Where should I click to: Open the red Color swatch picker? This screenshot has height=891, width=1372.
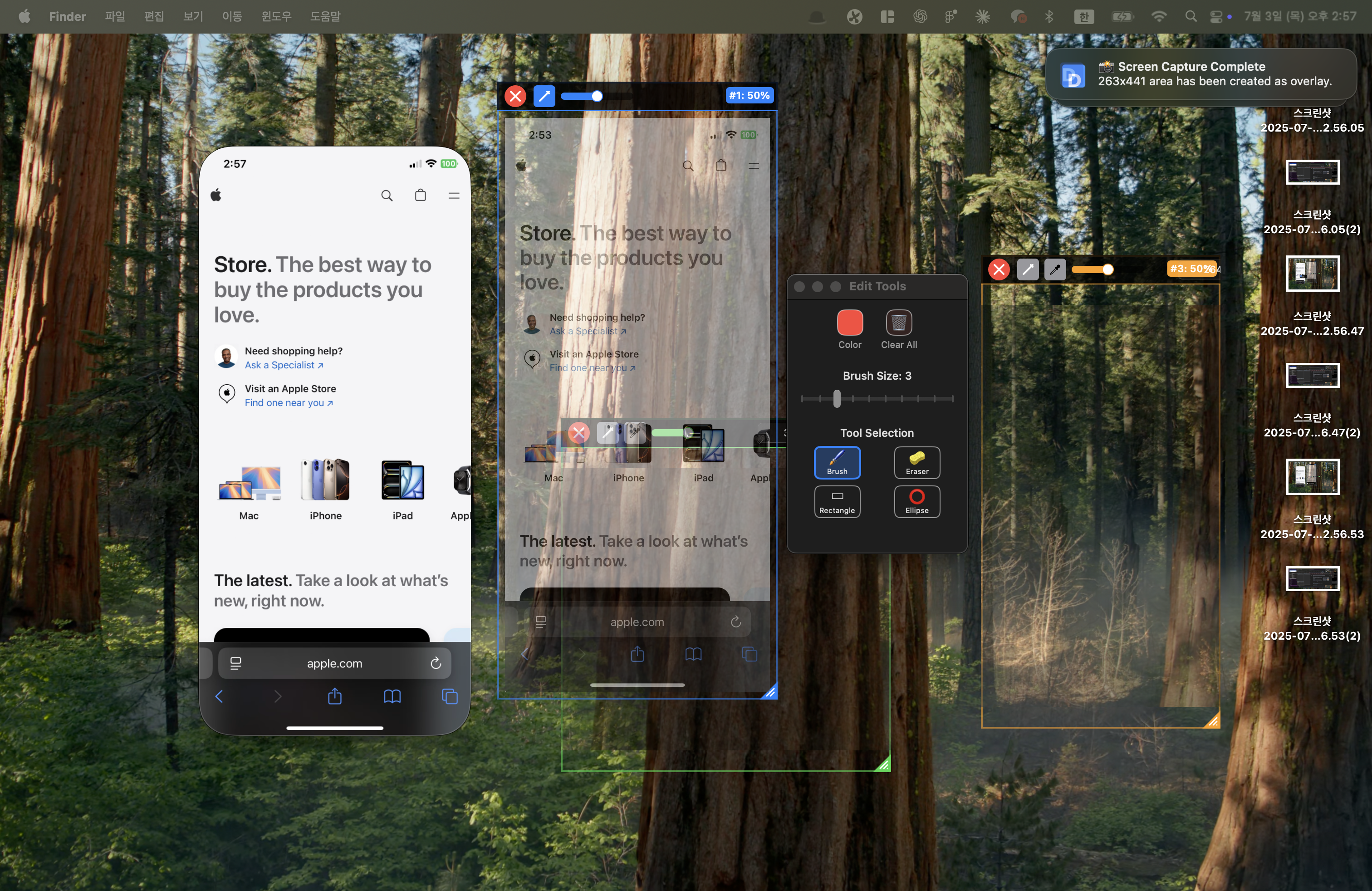click(849, 323)
